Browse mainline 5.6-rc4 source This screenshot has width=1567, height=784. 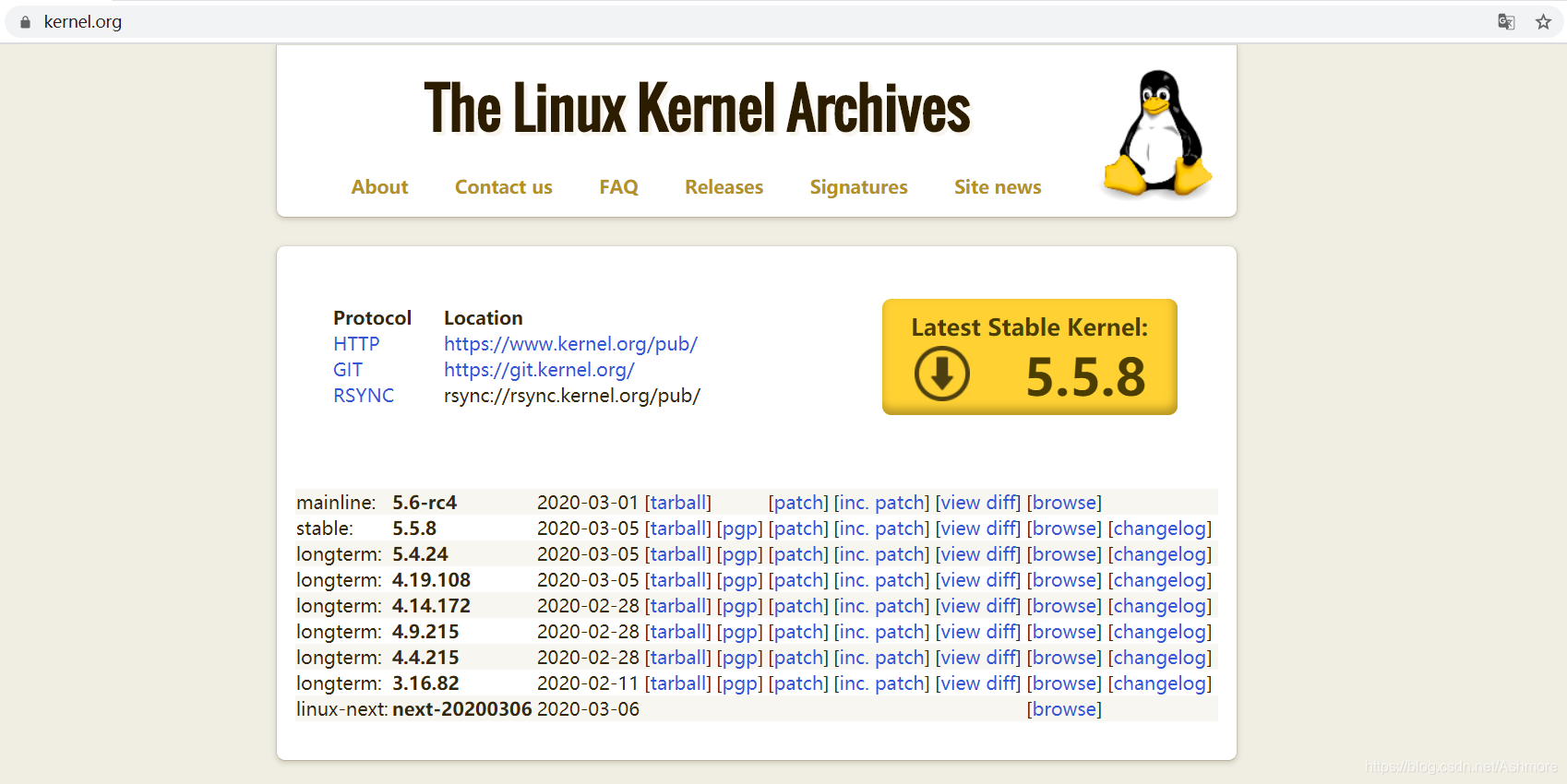coord(1064,503)
